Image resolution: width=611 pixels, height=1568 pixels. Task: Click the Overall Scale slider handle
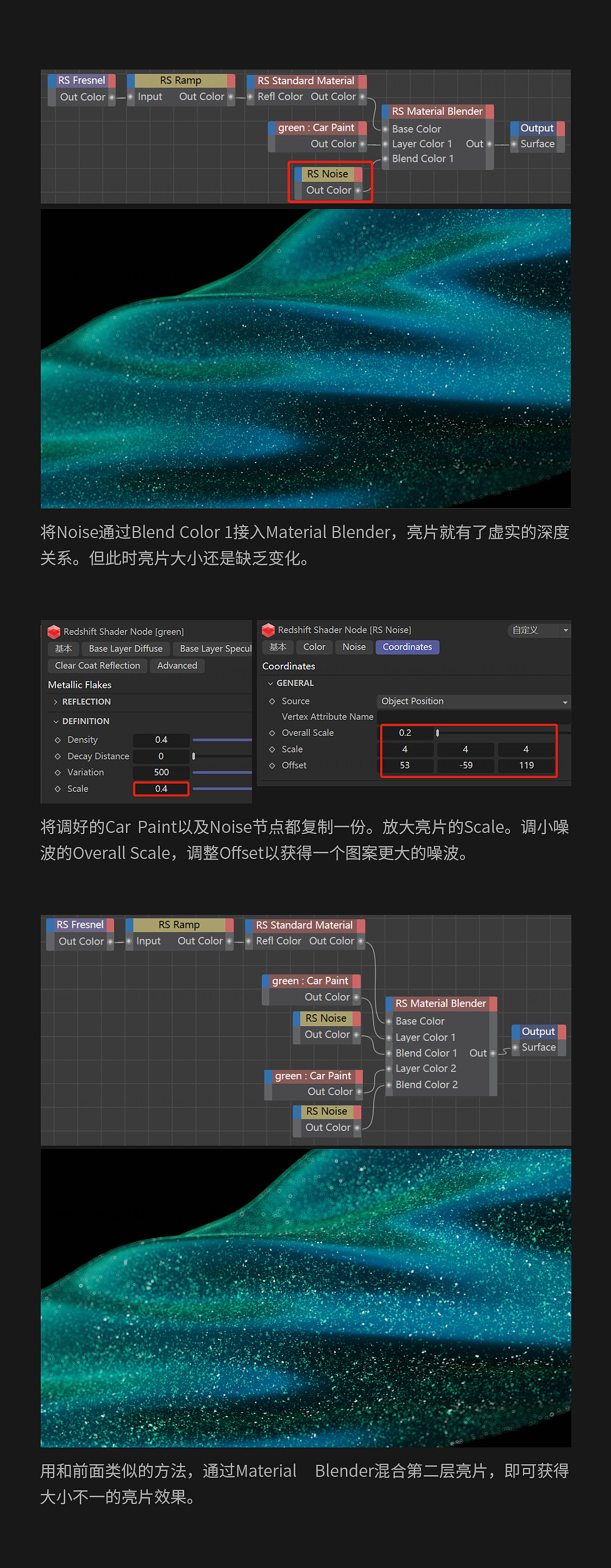click(437, 733)
